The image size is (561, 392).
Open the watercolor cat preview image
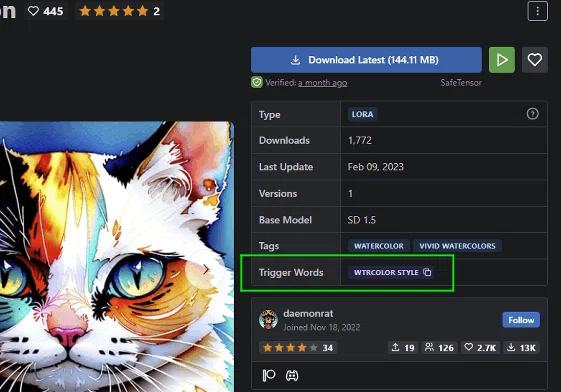pos(117,256)
